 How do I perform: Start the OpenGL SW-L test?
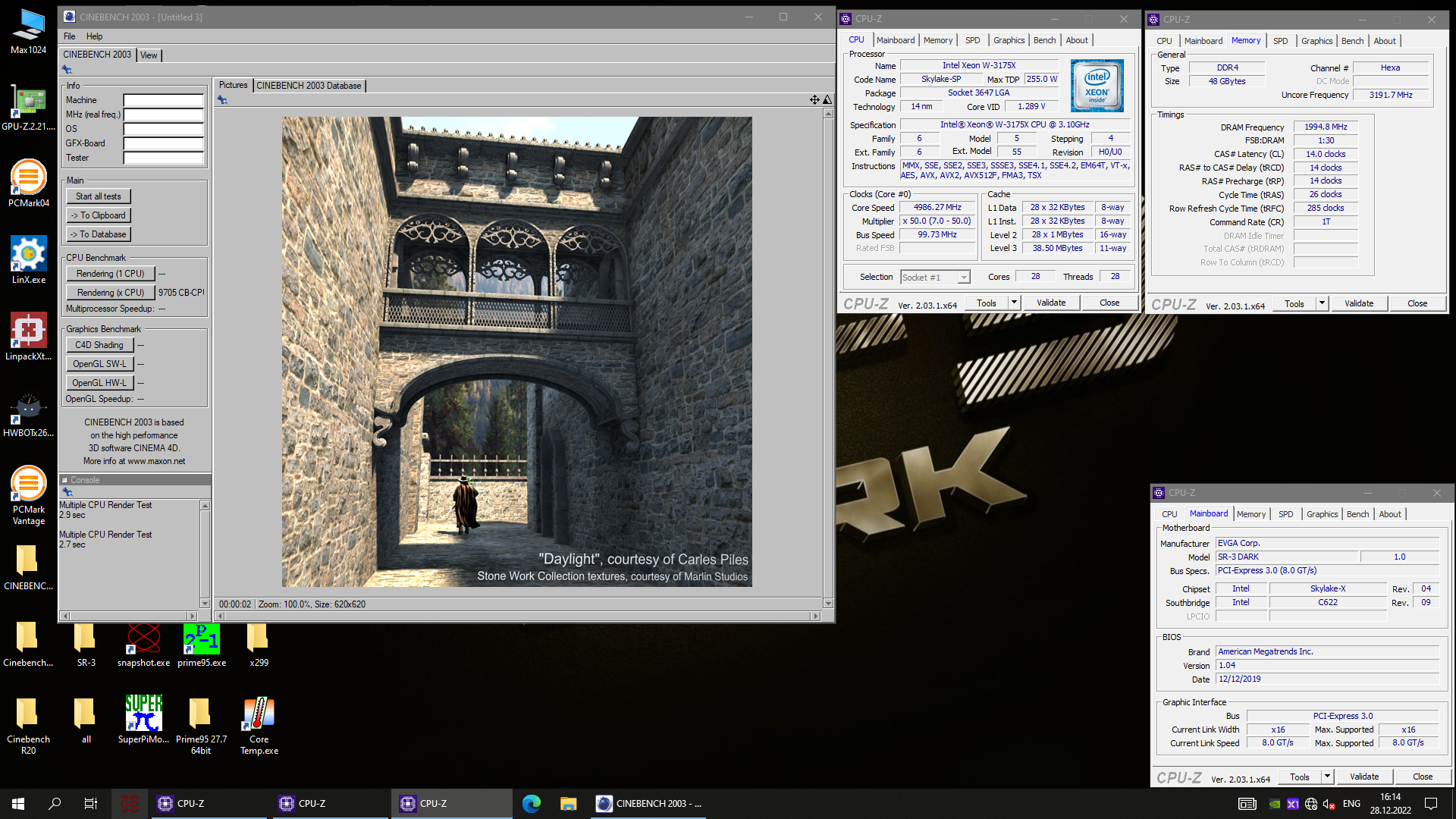coord(99,364)
